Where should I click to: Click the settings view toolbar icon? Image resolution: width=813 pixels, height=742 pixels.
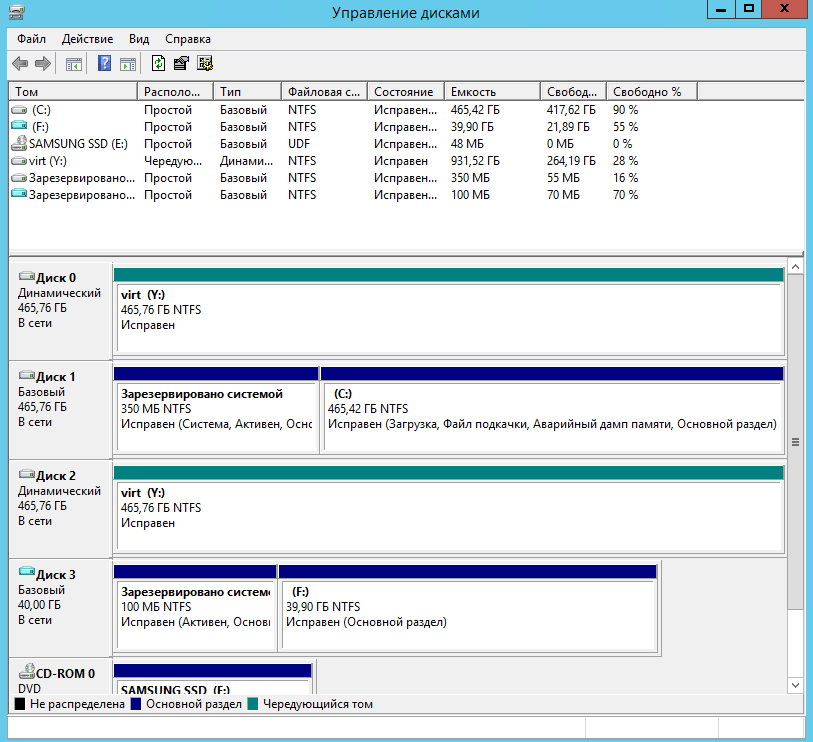(205, 64)
